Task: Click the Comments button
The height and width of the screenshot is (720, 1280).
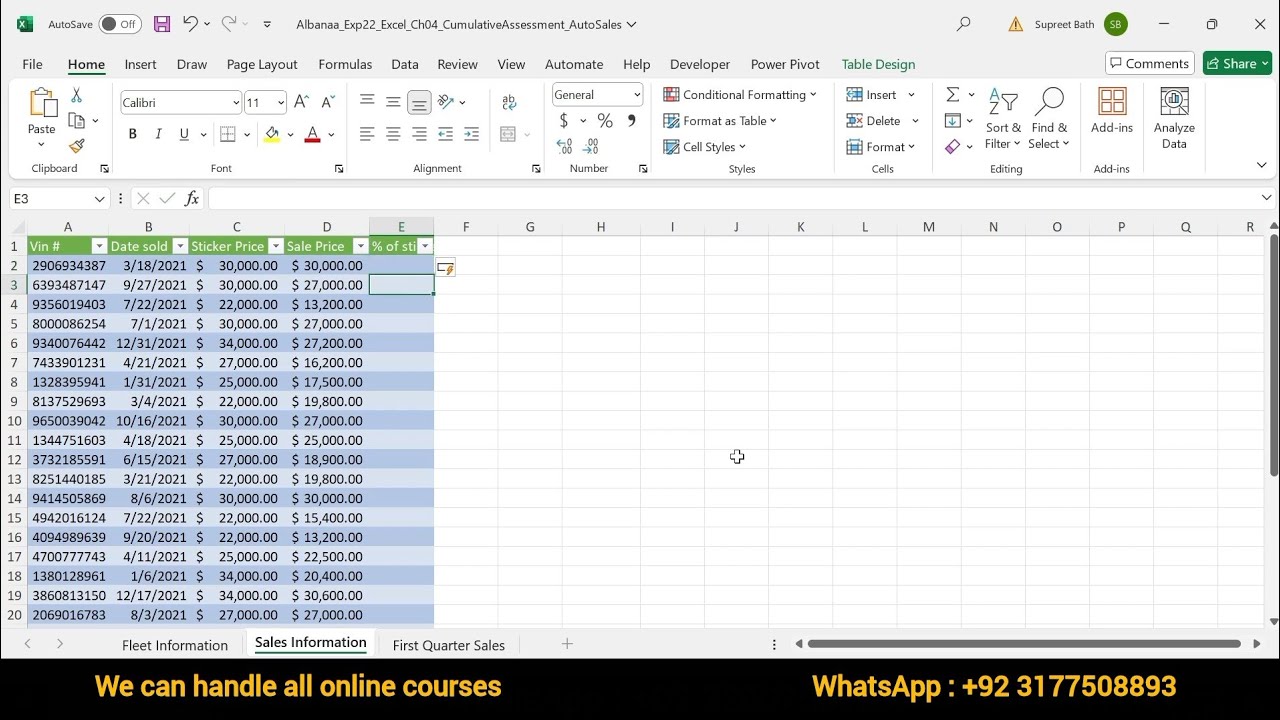Action: [x=1150, y=63]
